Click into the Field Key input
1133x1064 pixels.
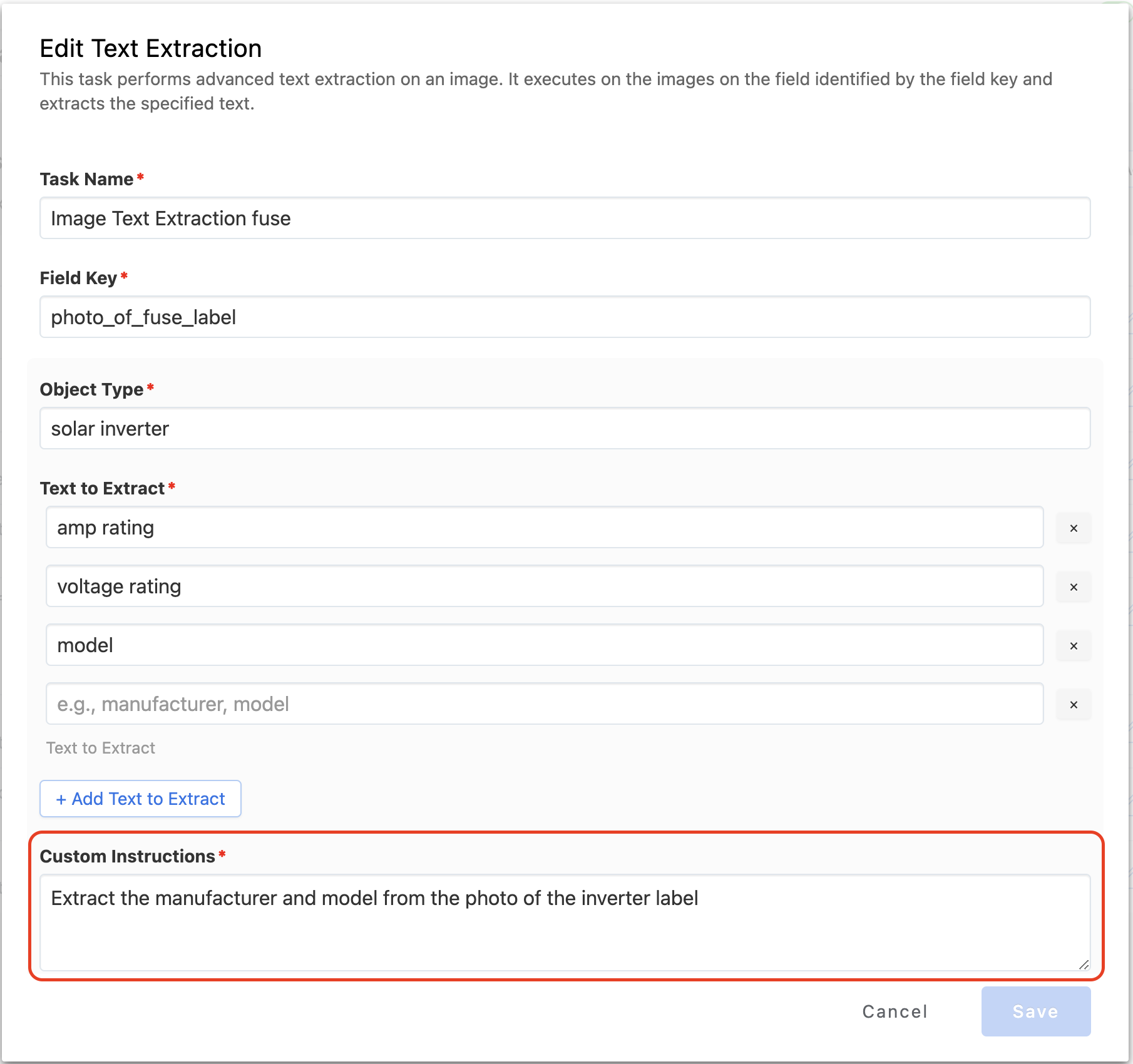(565, 317)
